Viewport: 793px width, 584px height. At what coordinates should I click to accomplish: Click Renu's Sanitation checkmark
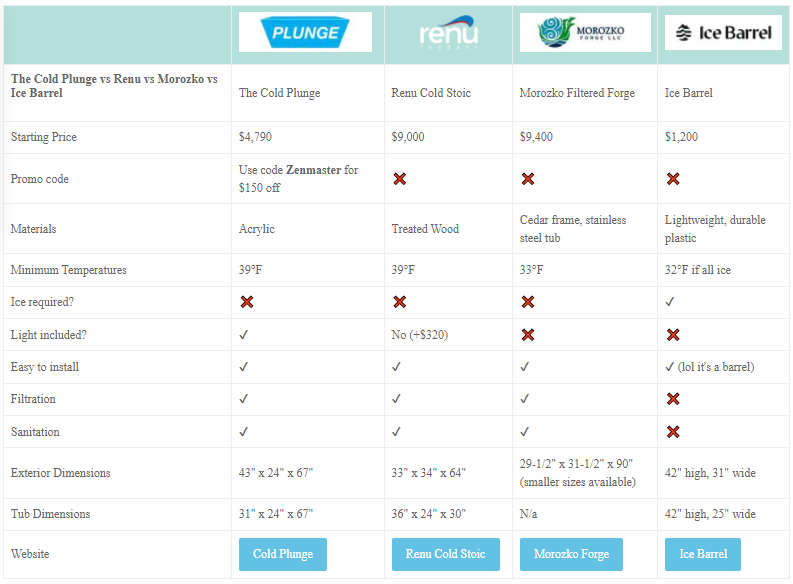(396, 431)
